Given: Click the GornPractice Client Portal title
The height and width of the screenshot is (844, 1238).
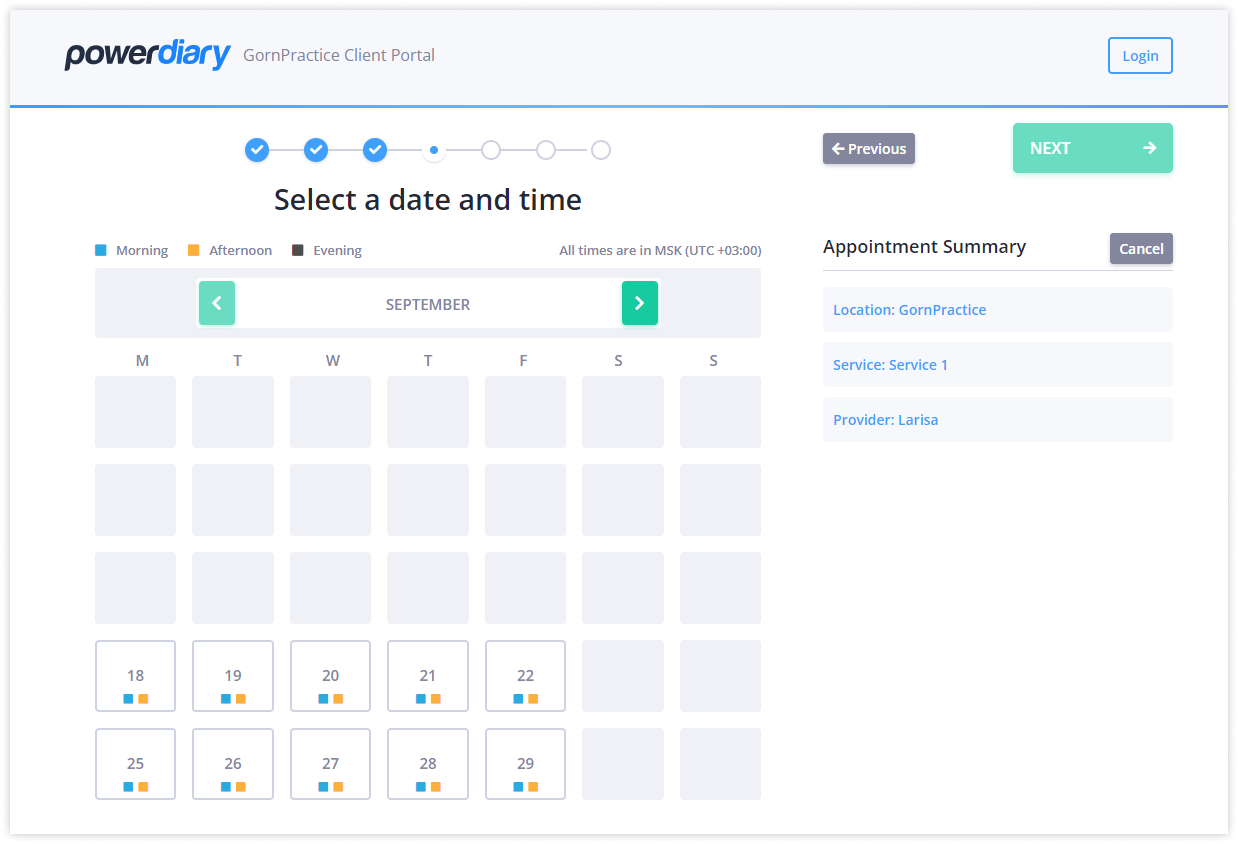Looking at the screenshot, I should (x=339, y=55).
